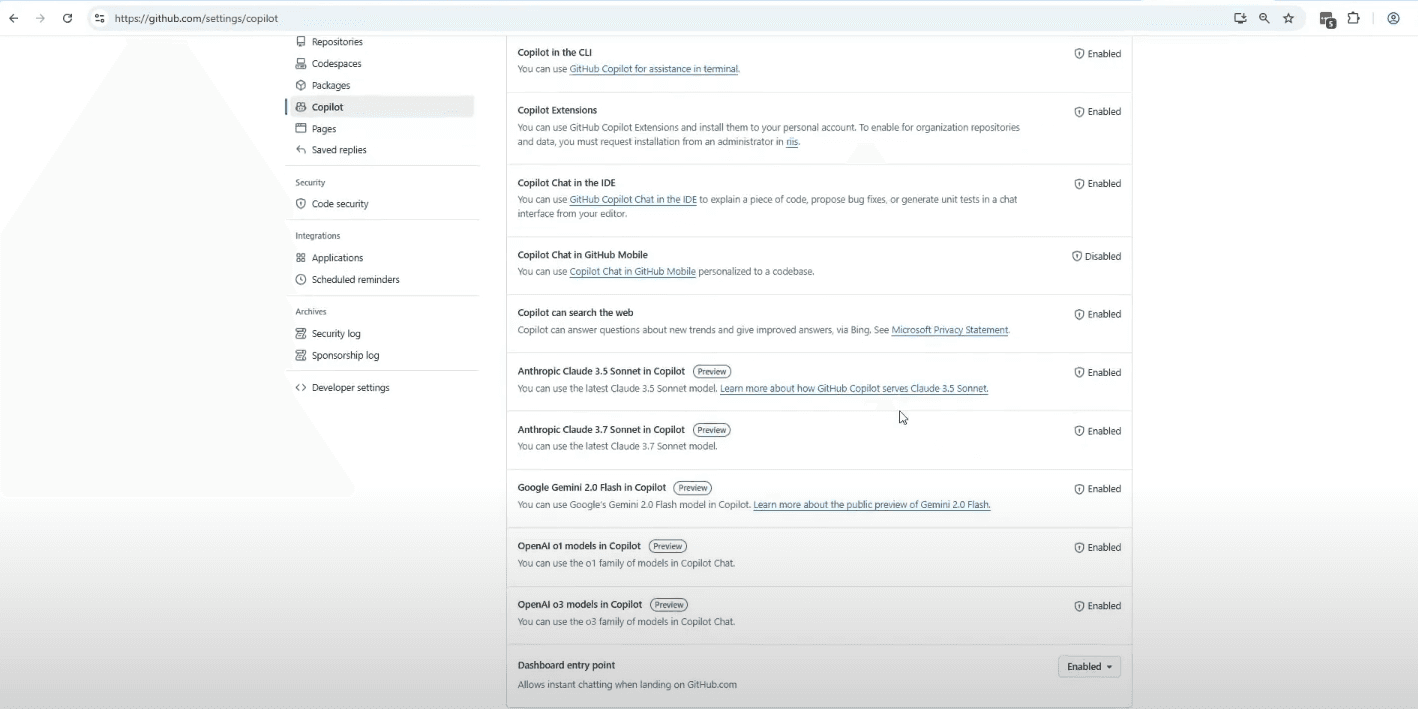Click the browser address bar URL field
This screenshot has width=1418, height=709.
[660, 18]
